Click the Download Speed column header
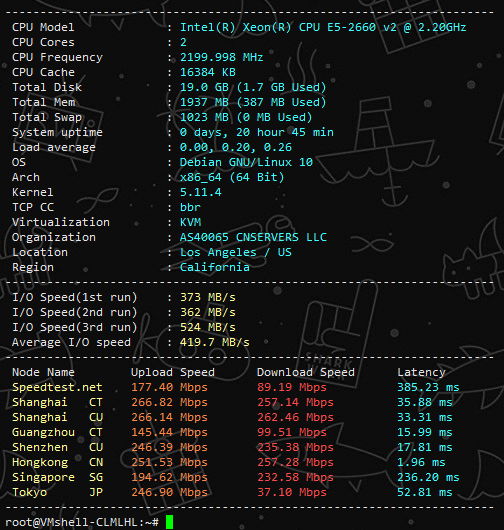Viewport: 504px width, 530px height. 306,372
